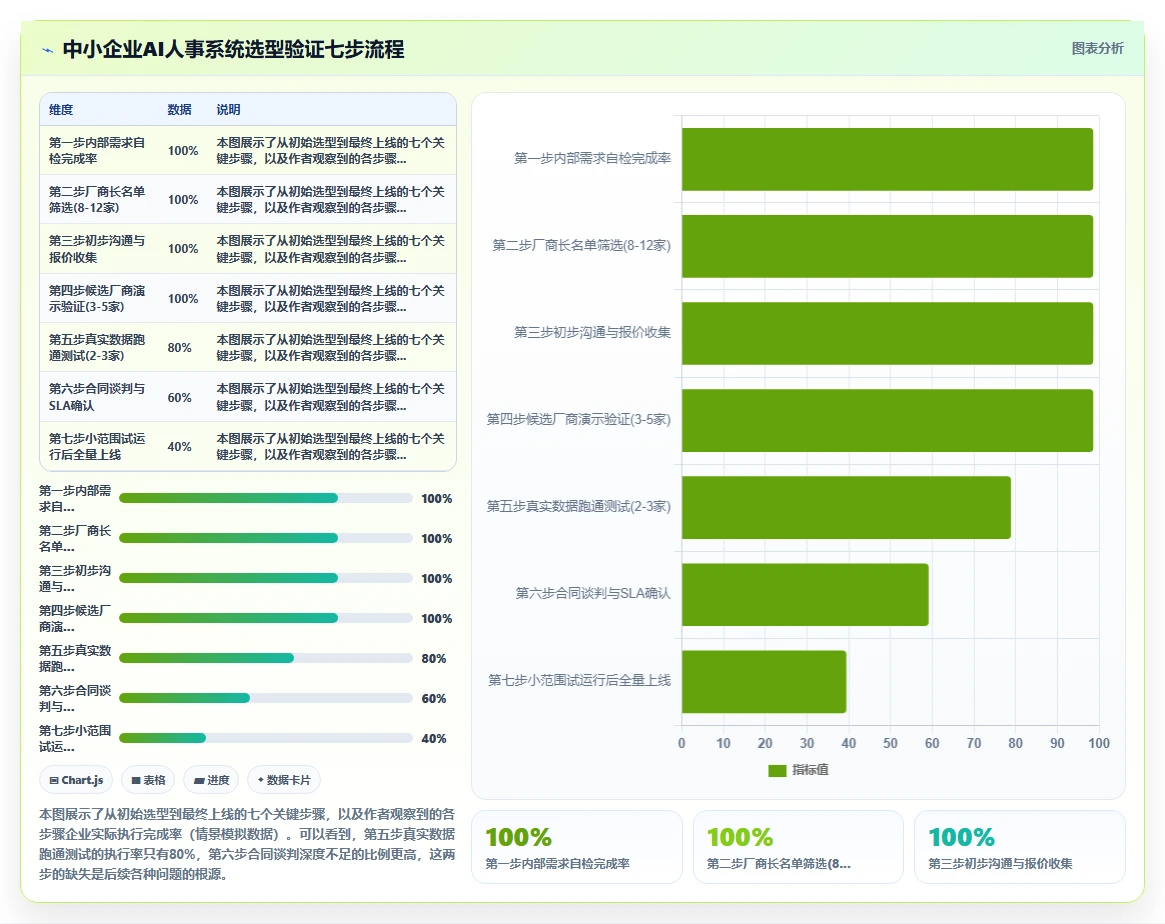Select table row 第一步内部需求自检完成率
Screen dimensions: 1165x924
[247, 150]
